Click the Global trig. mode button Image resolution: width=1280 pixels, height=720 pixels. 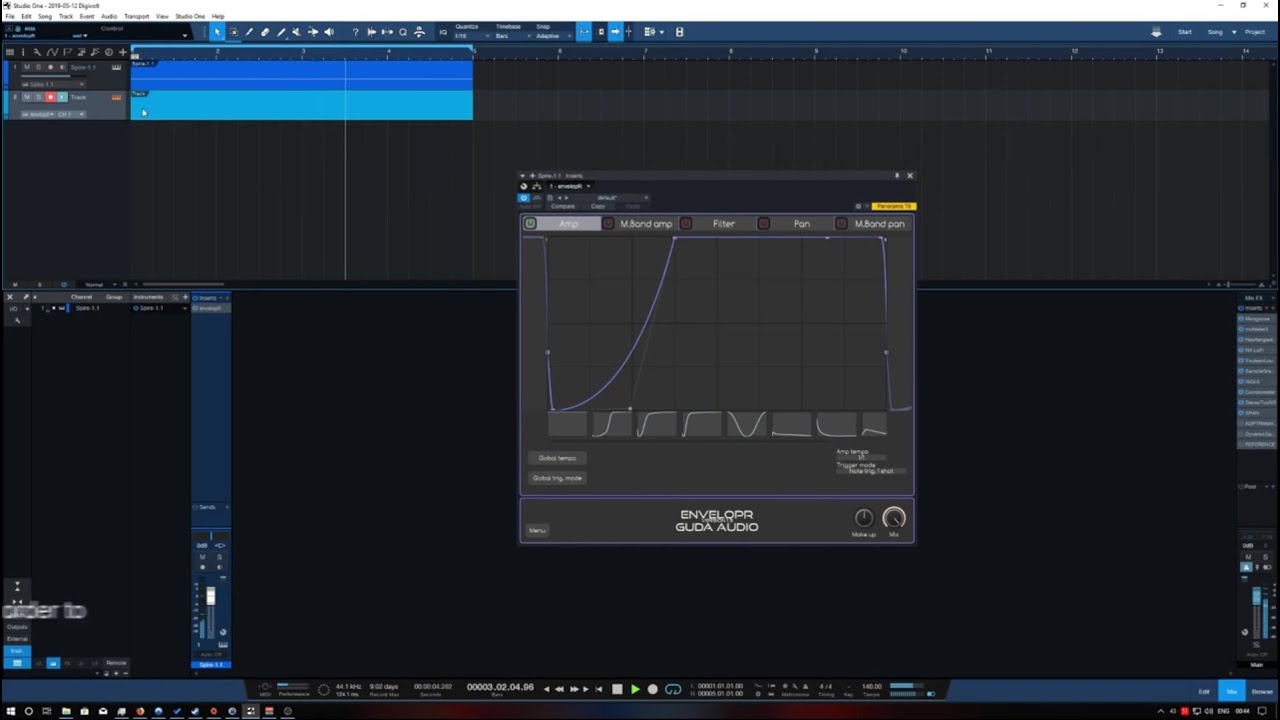(557, 478)
